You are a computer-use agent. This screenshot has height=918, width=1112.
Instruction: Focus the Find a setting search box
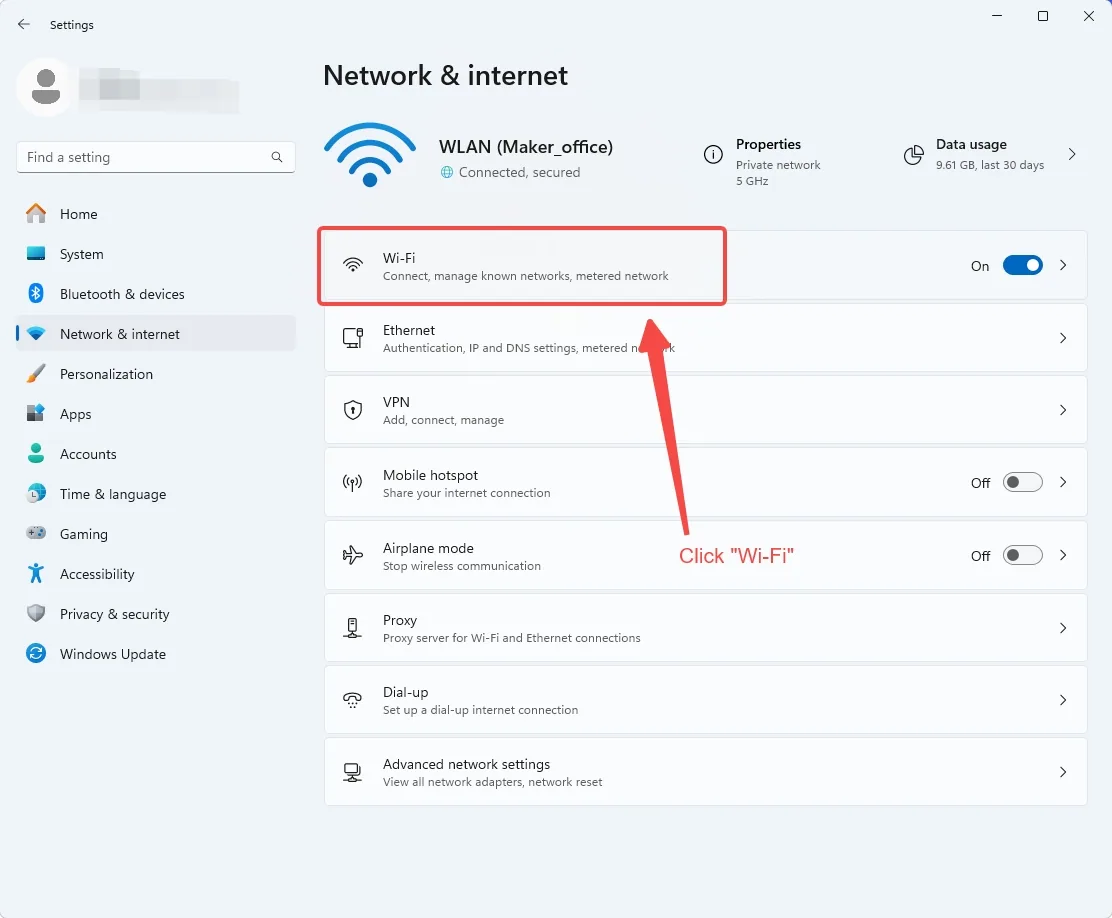(155, 157)
